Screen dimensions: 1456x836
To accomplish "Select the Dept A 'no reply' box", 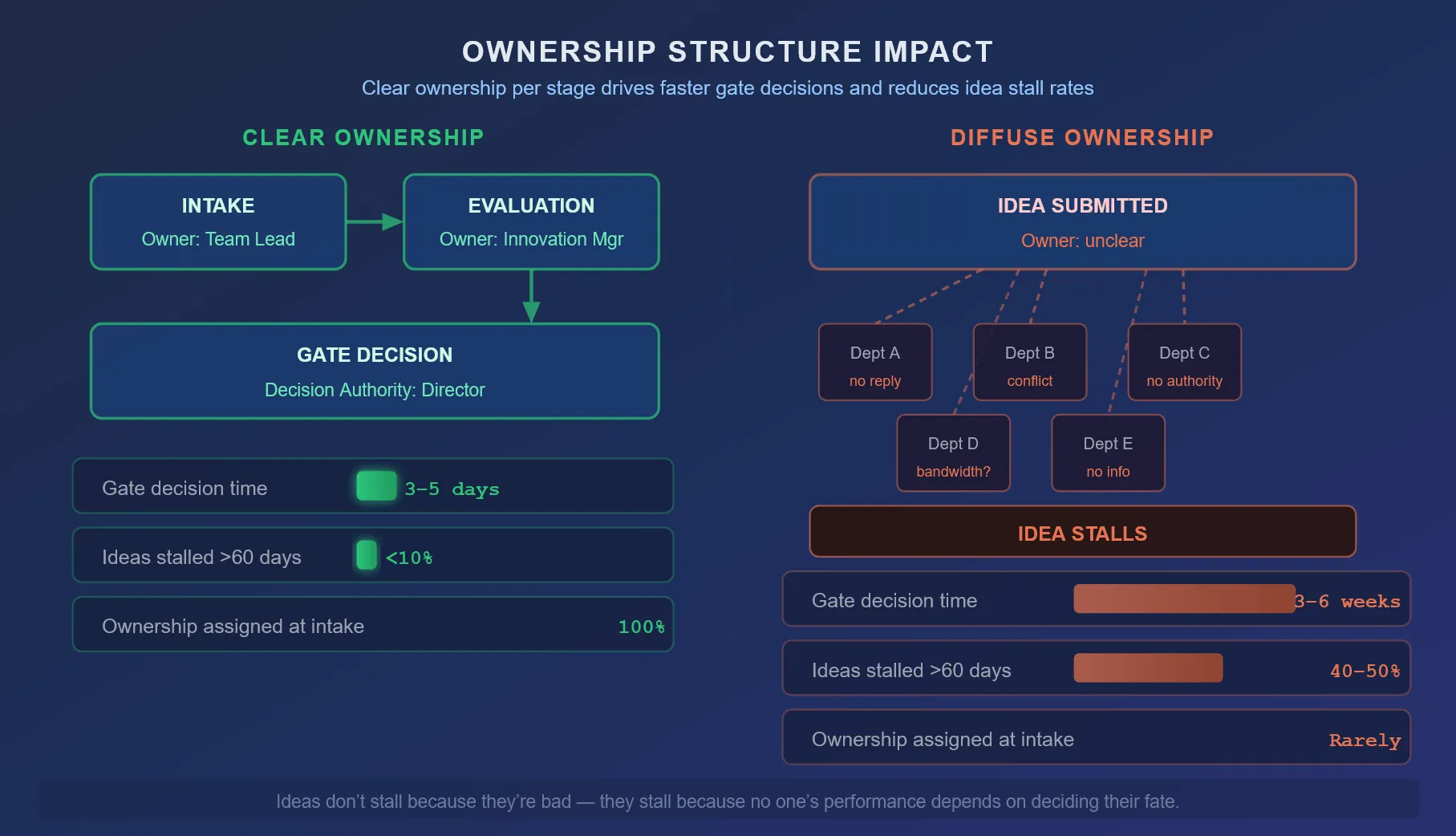I will click(x=875, y=362).
